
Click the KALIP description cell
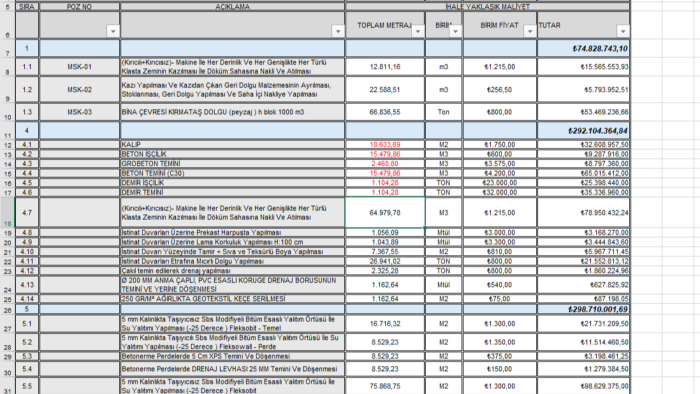point(232,145)
